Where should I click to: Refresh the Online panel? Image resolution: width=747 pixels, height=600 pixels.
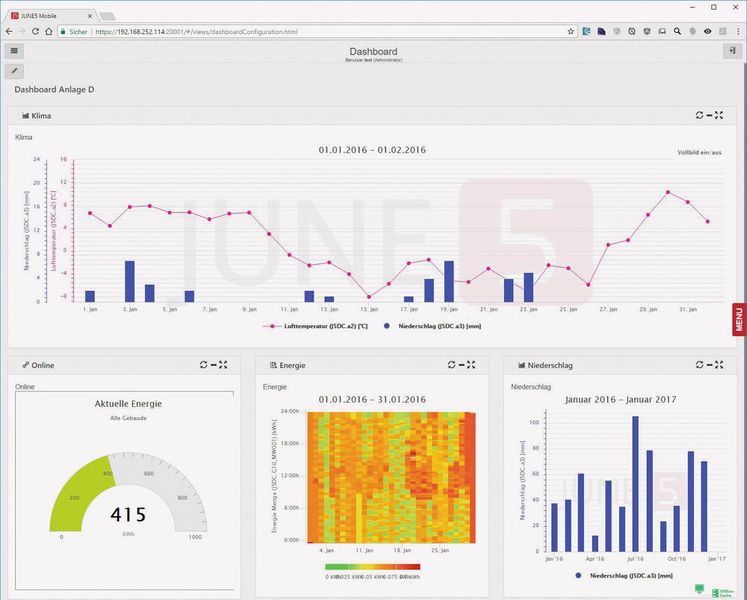pyautogui.click(x=203, y=365)
